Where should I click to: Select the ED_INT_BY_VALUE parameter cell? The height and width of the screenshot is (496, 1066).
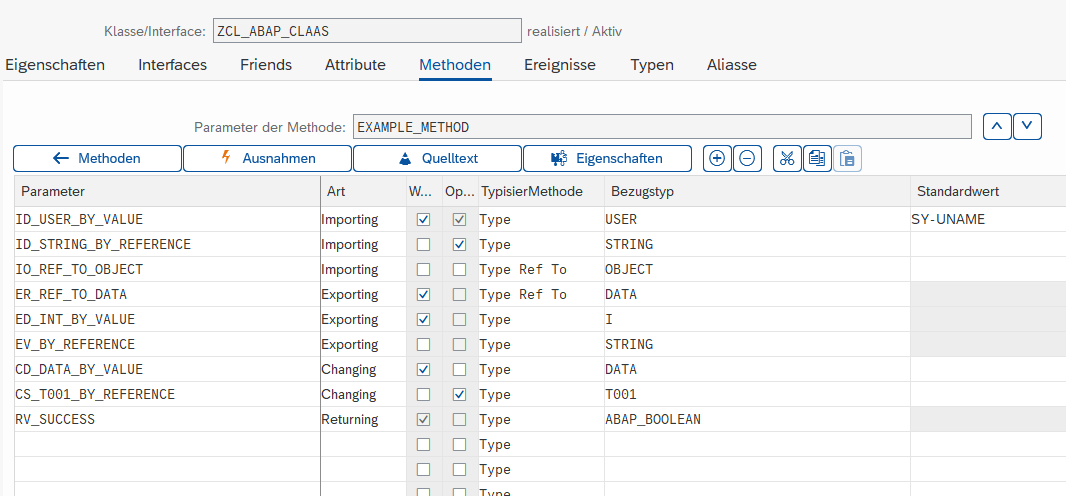tap(167, 319)
